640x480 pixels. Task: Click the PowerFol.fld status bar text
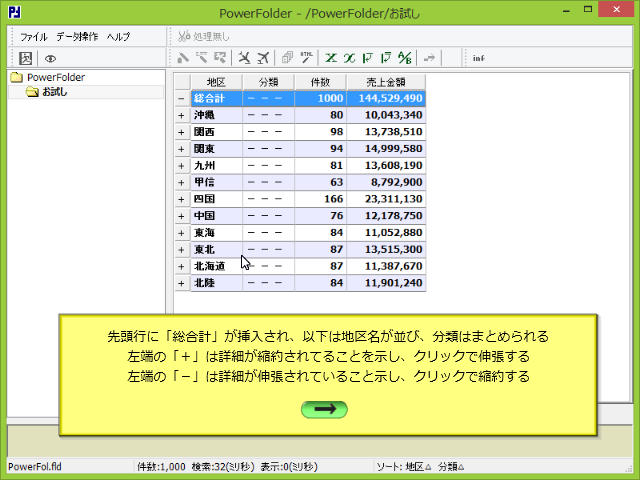point(35,467)
